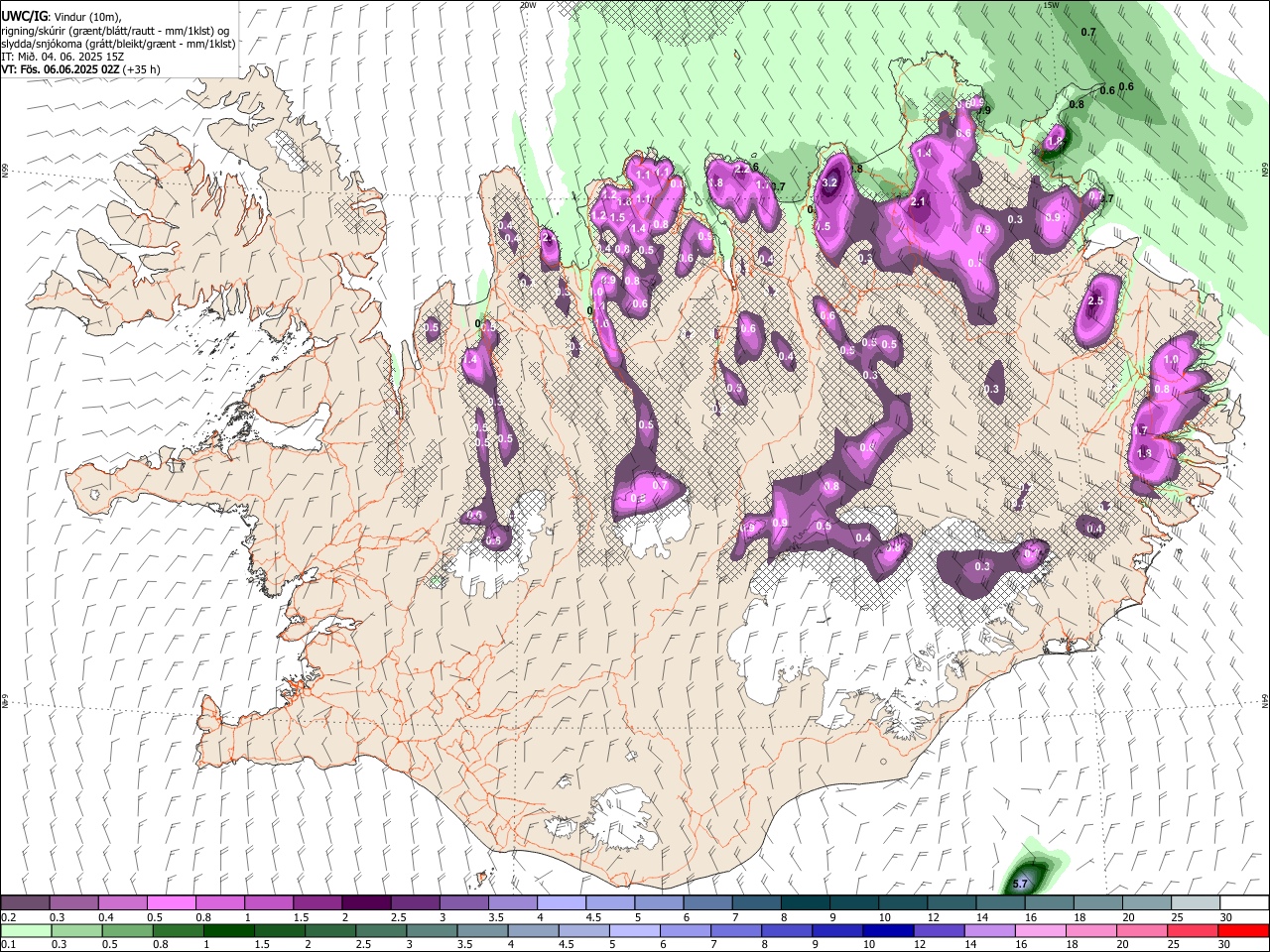
Task: Pick the royal blue 9–10 mm rain swatch
Action: (837, 930)
